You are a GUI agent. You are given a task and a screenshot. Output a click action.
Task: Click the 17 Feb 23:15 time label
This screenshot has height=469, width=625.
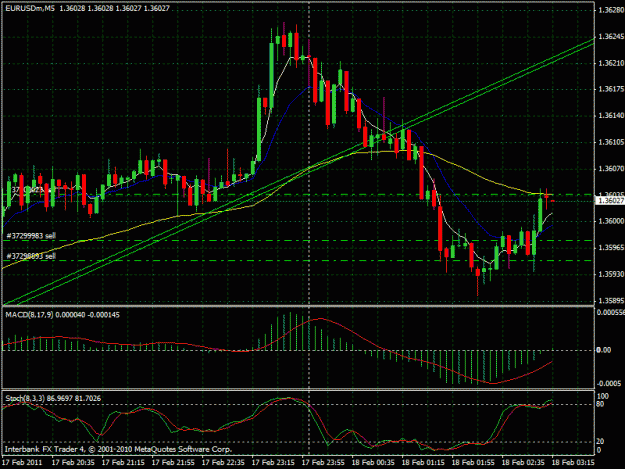[x=273, y=463]
